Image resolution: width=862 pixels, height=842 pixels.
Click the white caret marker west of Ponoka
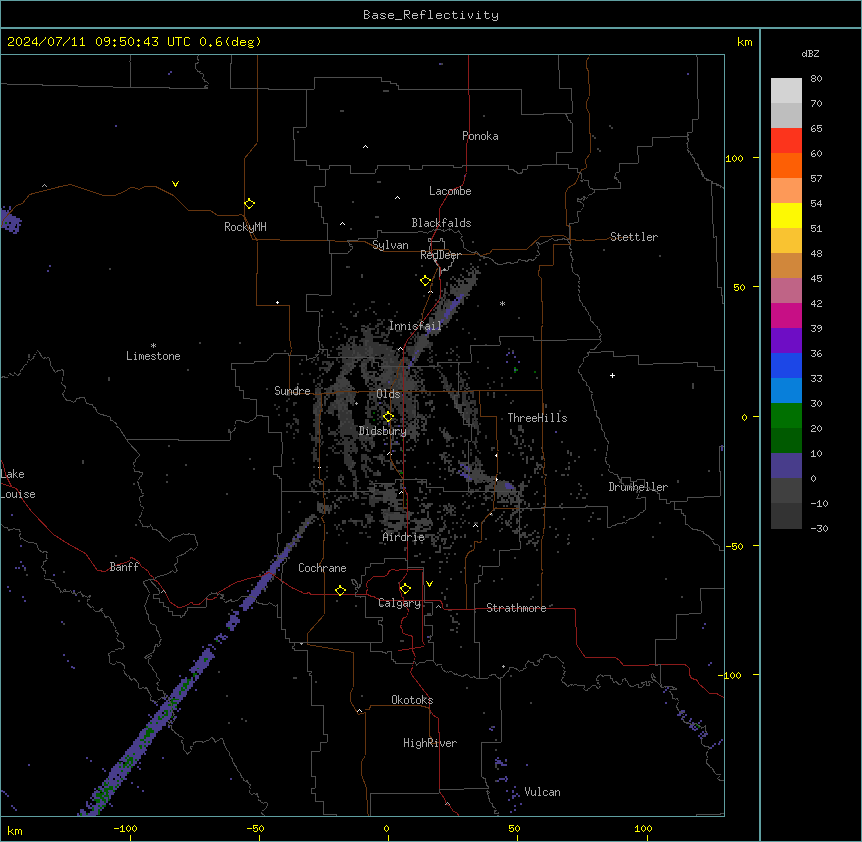pos(366,147)
